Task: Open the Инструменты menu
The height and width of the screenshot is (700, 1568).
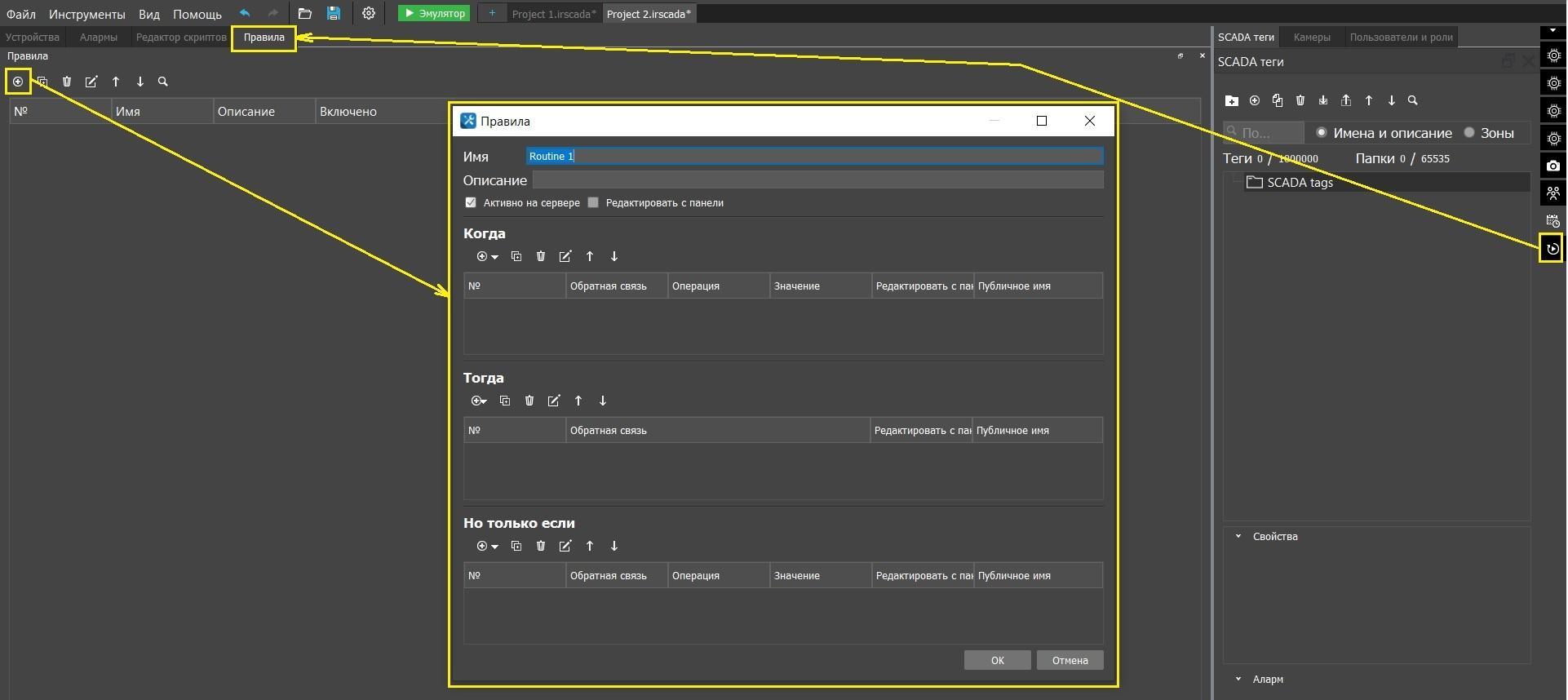Action: (x=86, y=14)
